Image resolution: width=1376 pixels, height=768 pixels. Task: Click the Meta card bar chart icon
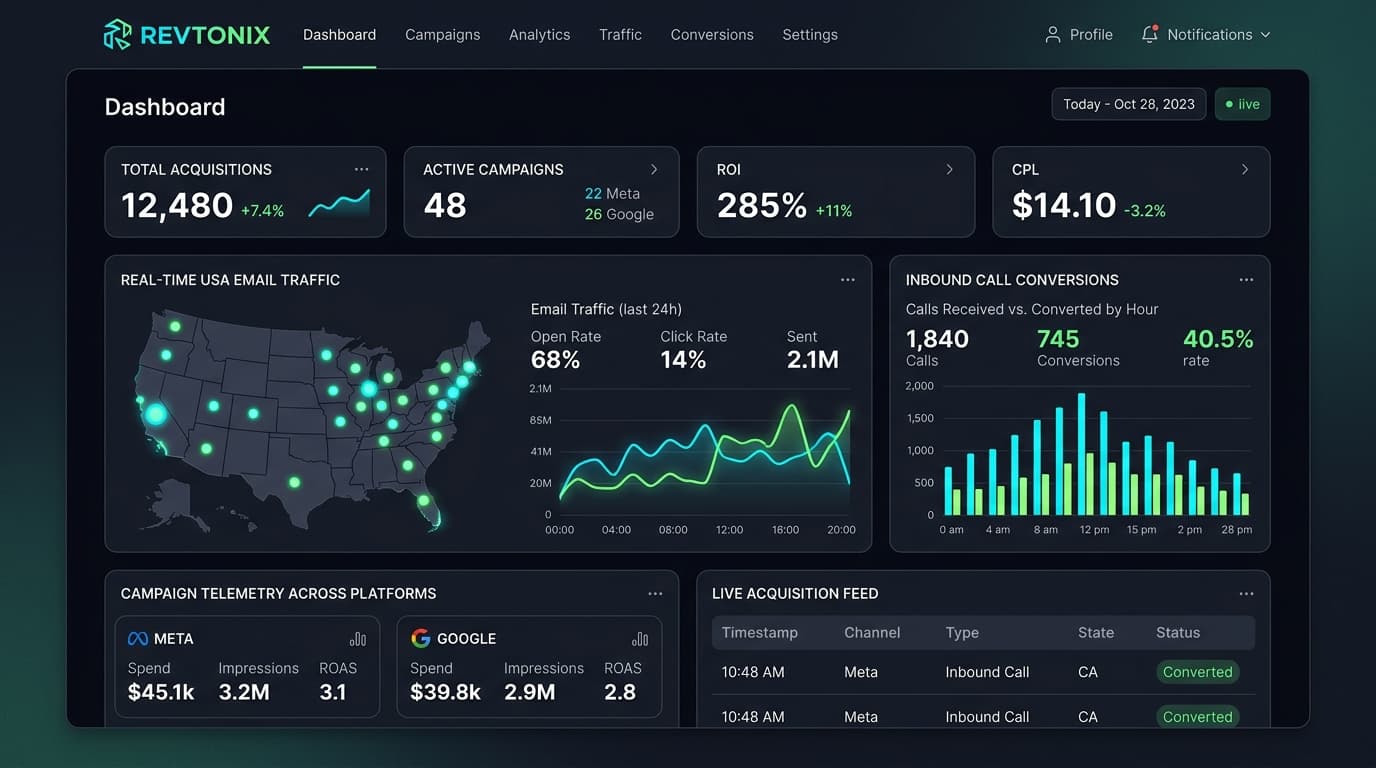(358, 639)
